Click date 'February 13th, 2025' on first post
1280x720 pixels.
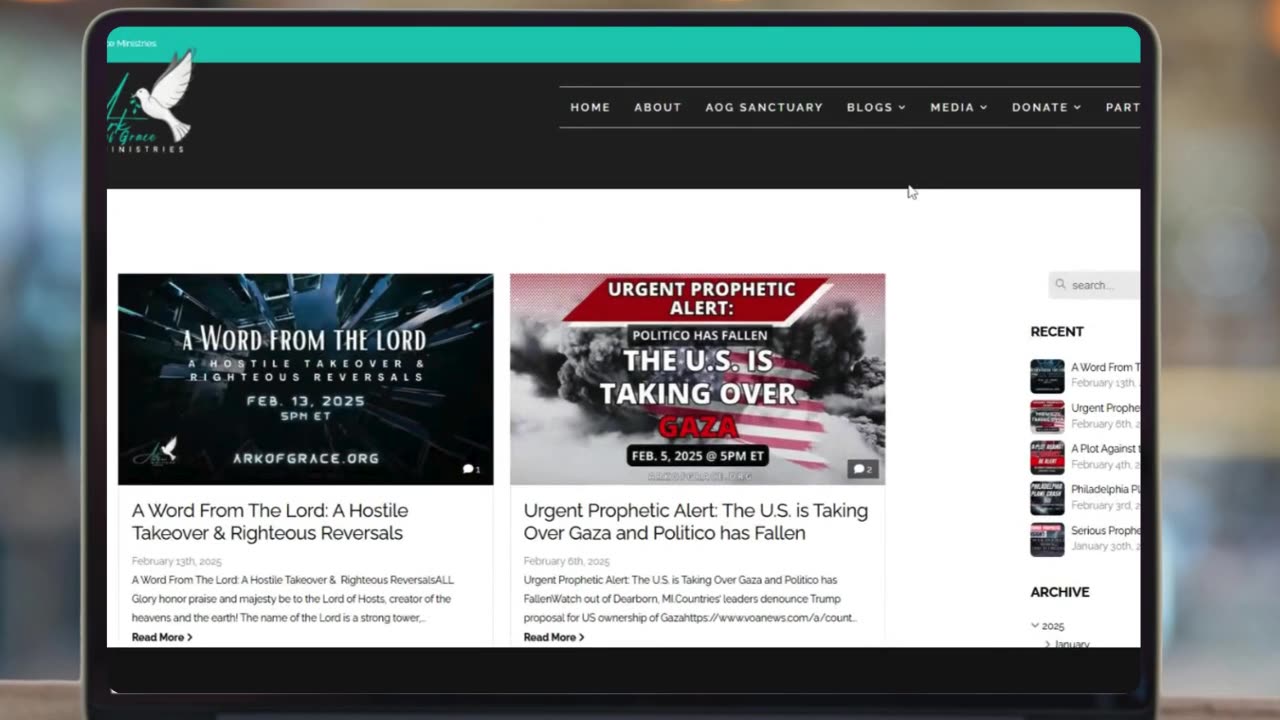pyautogui.click(x=177, y=561)
